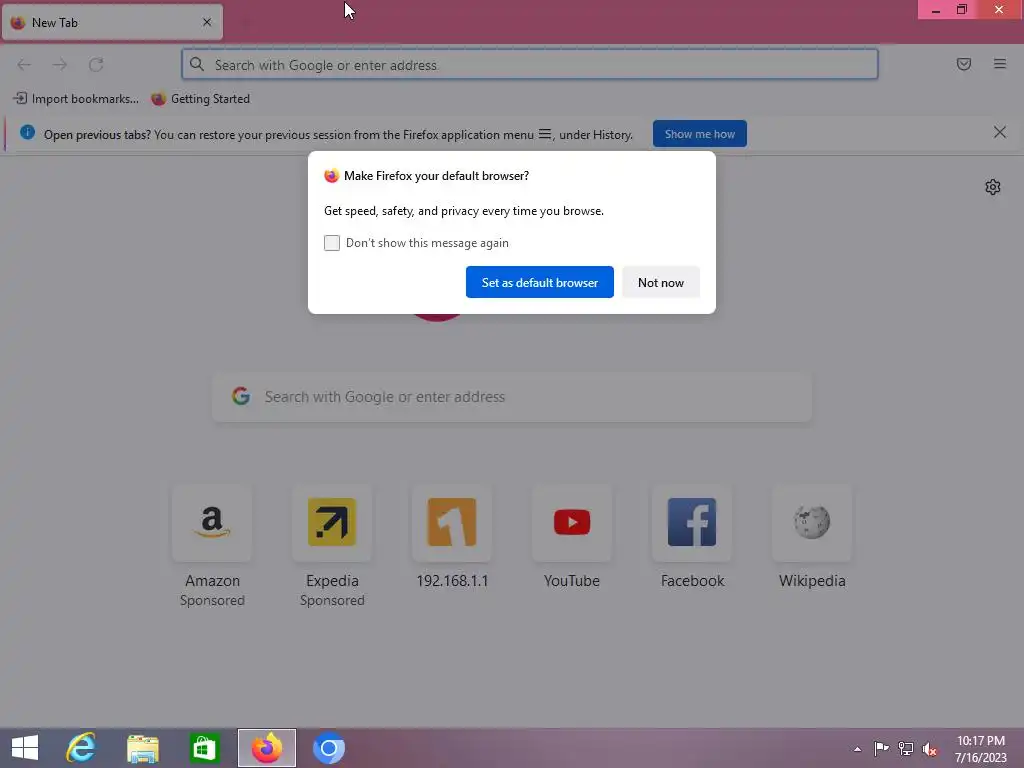Click the muted volume tray icon
Image resolution: width=1024 pixels, height=768 pixels.
click(929, 748)
